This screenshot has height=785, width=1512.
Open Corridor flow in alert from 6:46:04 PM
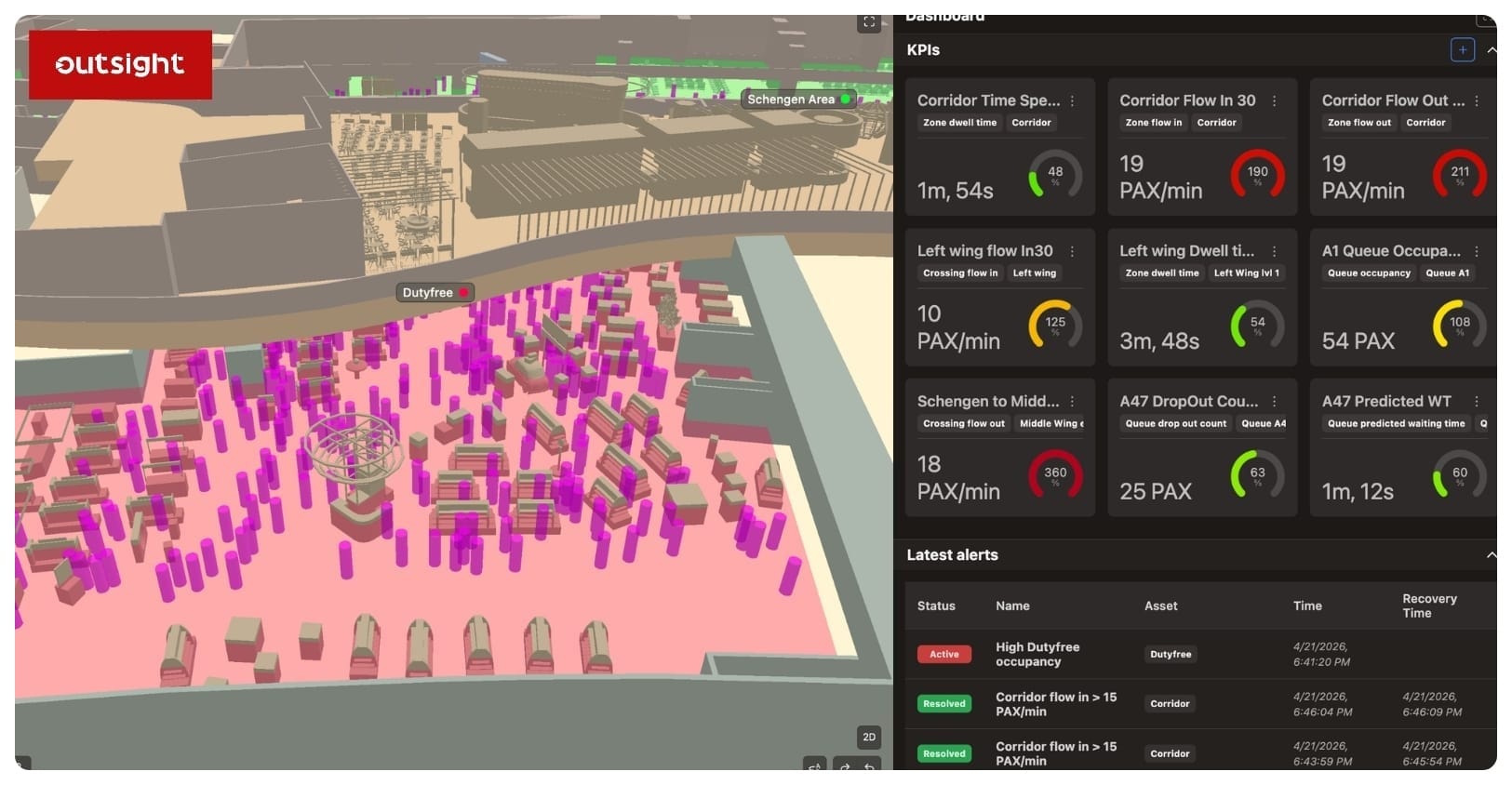[x=1056, y=704]
